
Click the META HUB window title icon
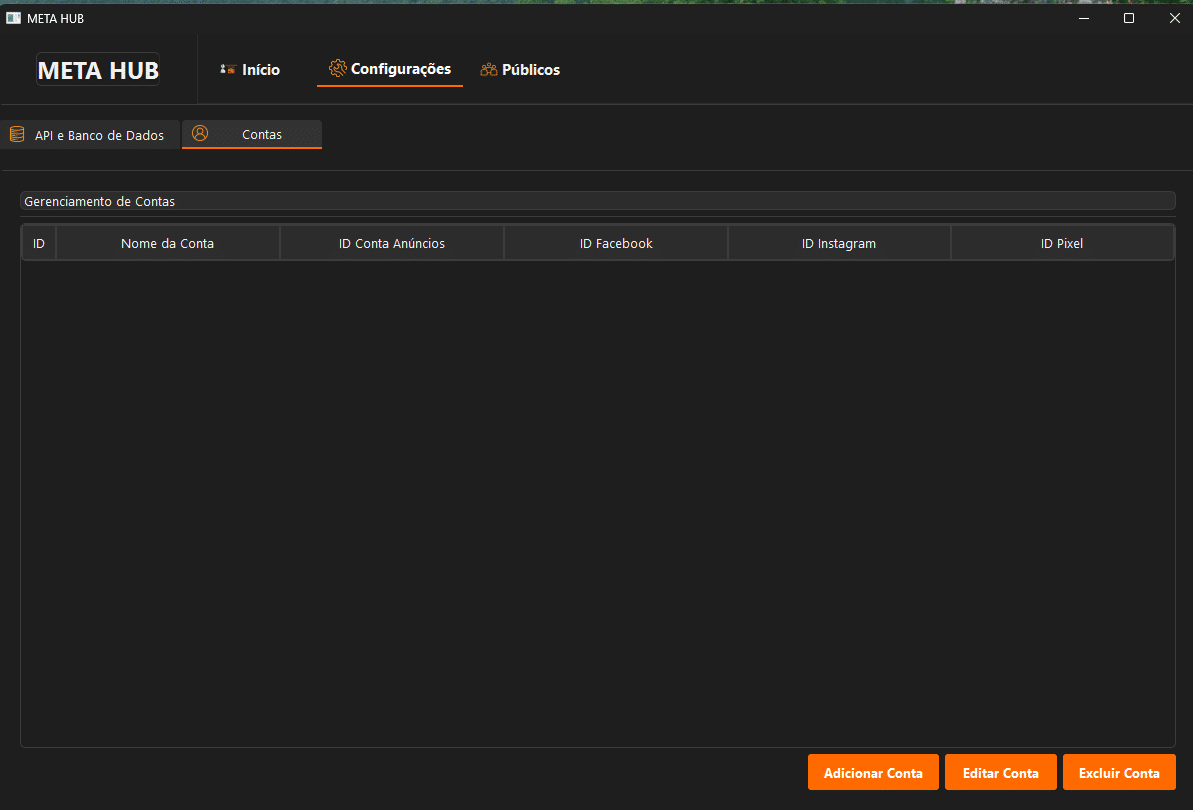pos(13,18)
